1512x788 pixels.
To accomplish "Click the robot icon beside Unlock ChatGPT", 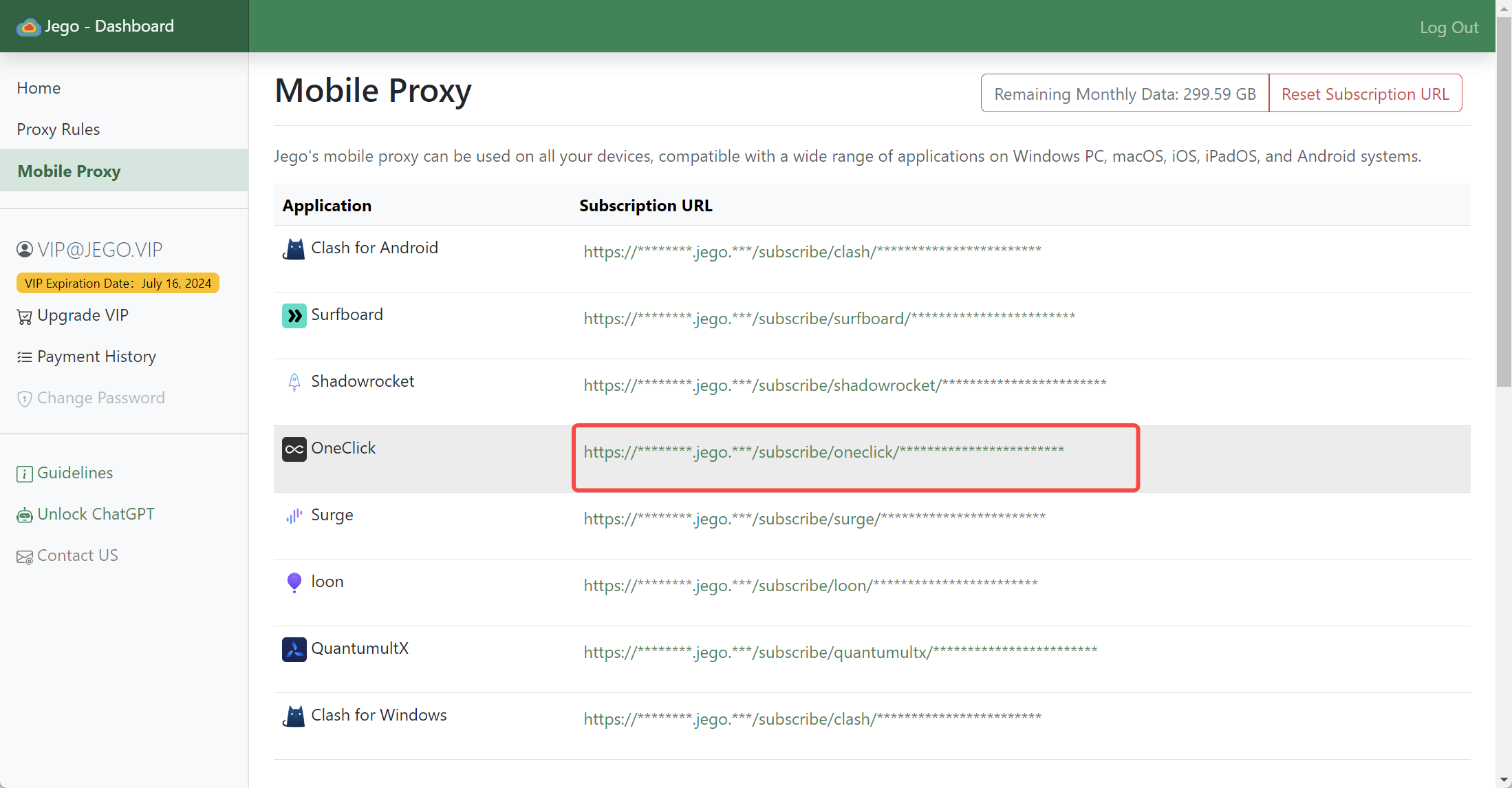I will tap(25, 515).
